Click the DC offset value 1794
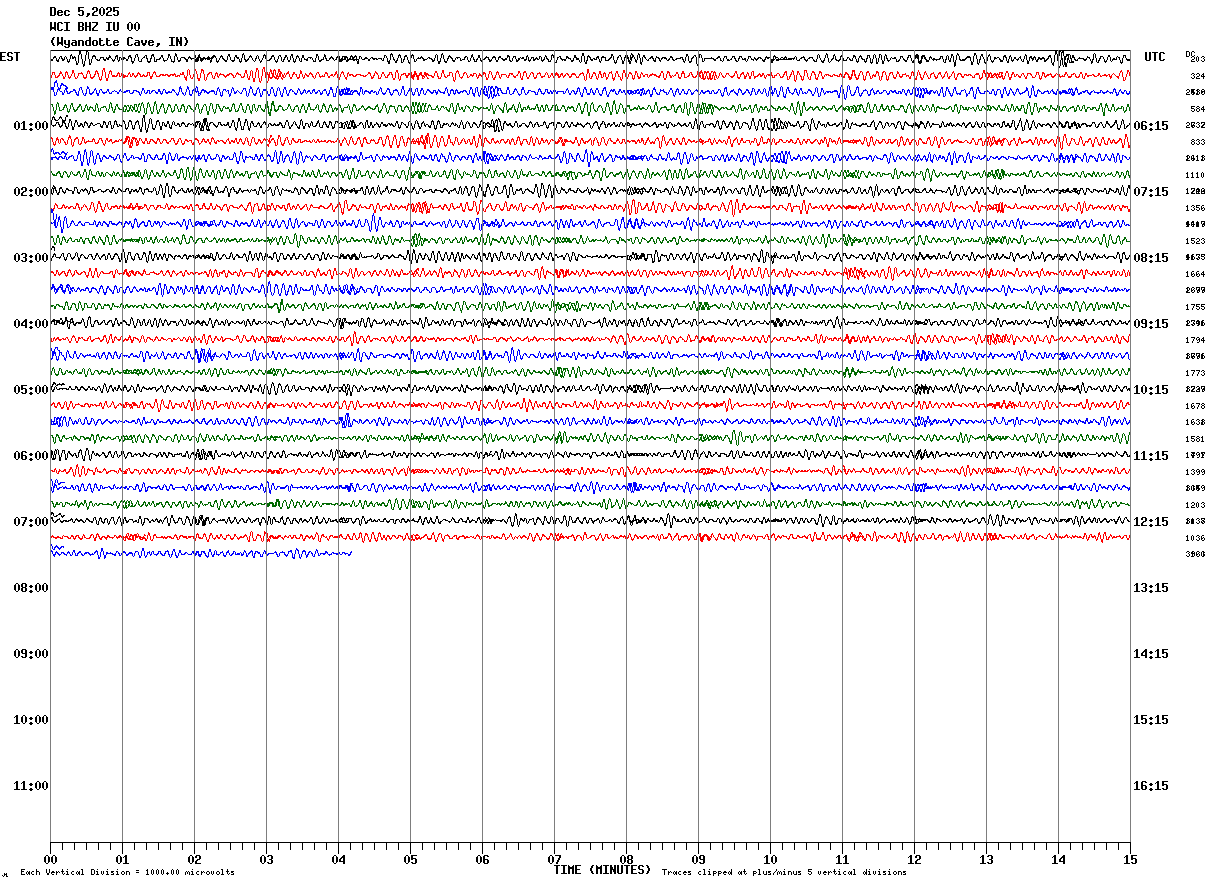Viewport: 1210px width, 886px height. click(x=1196, y=340)
